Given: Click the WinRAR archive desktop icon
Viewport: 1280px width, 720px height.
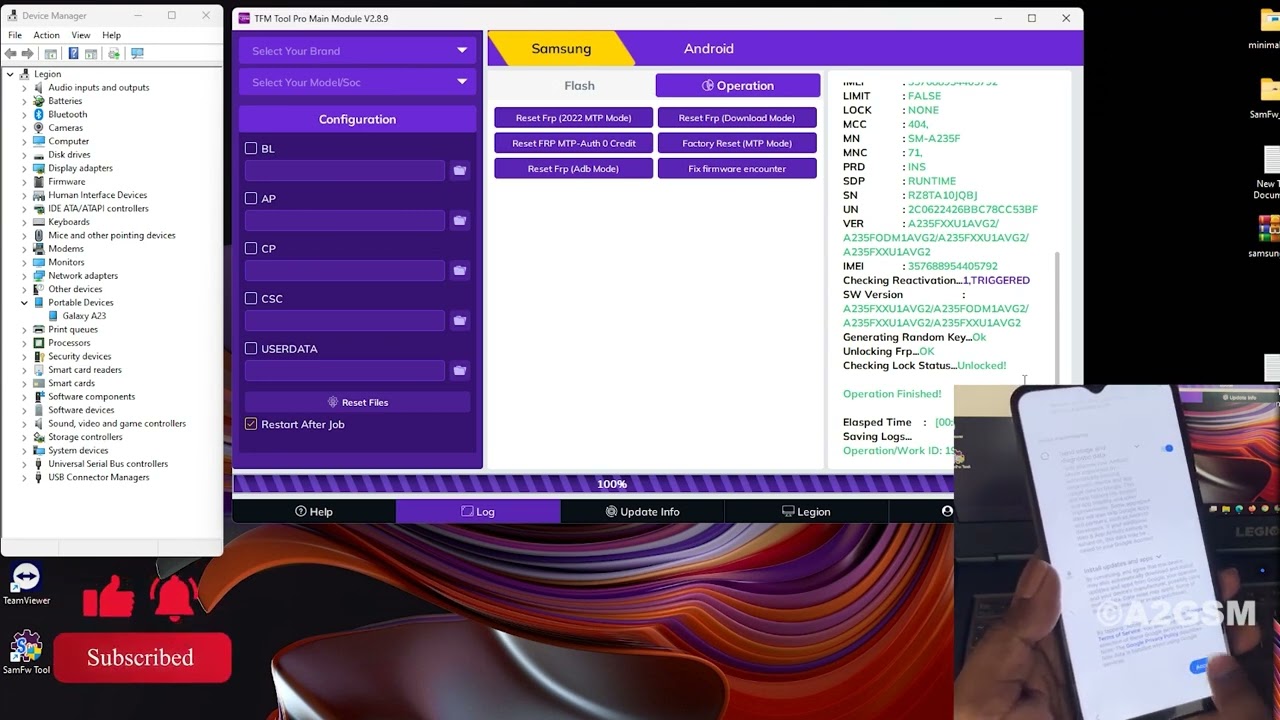Looking at the screenshot, I should pyautogui.click(x=1268, y=230).
